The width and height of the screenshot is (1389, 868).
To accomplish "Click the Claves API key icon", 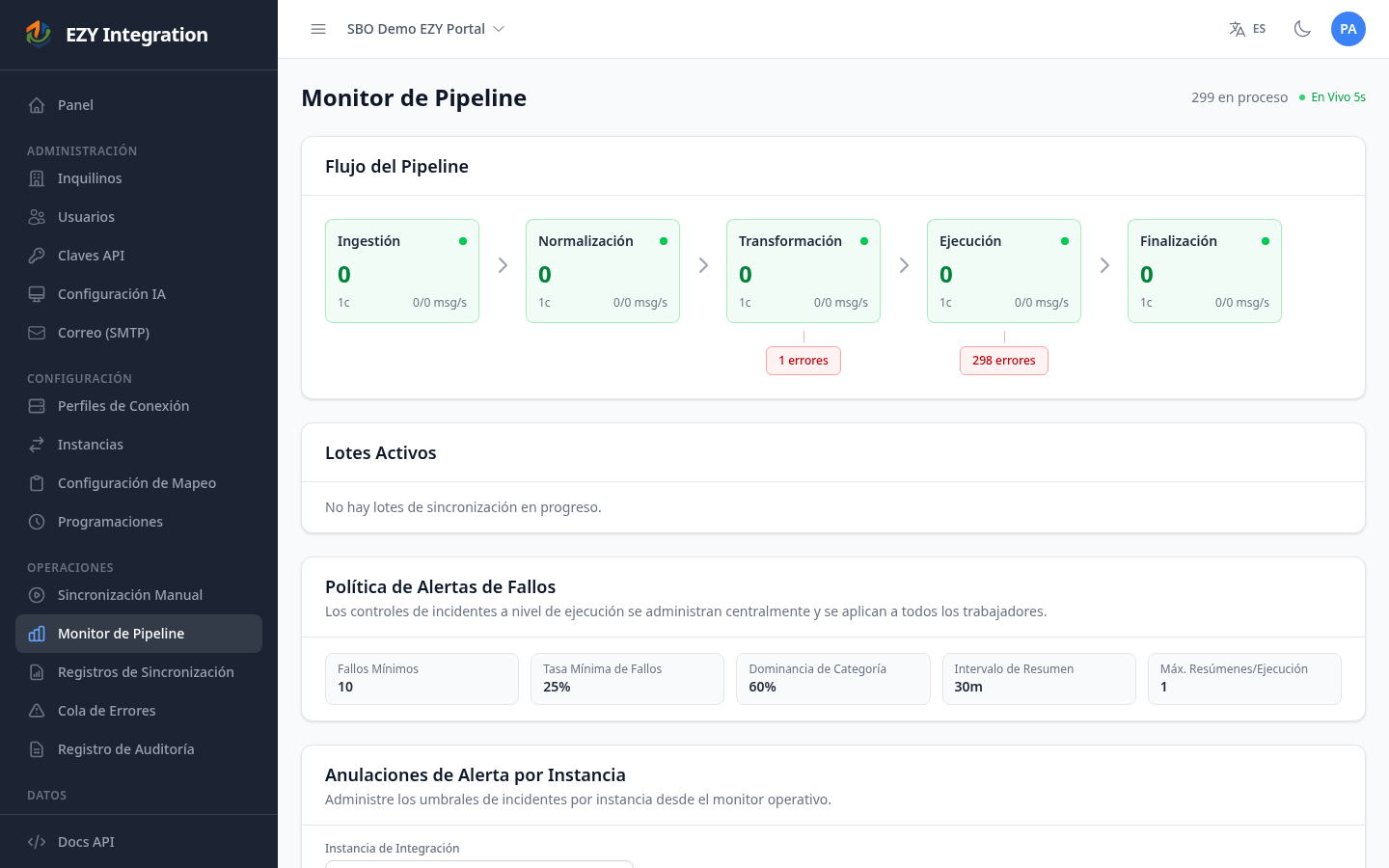I will tap(37, 256).
